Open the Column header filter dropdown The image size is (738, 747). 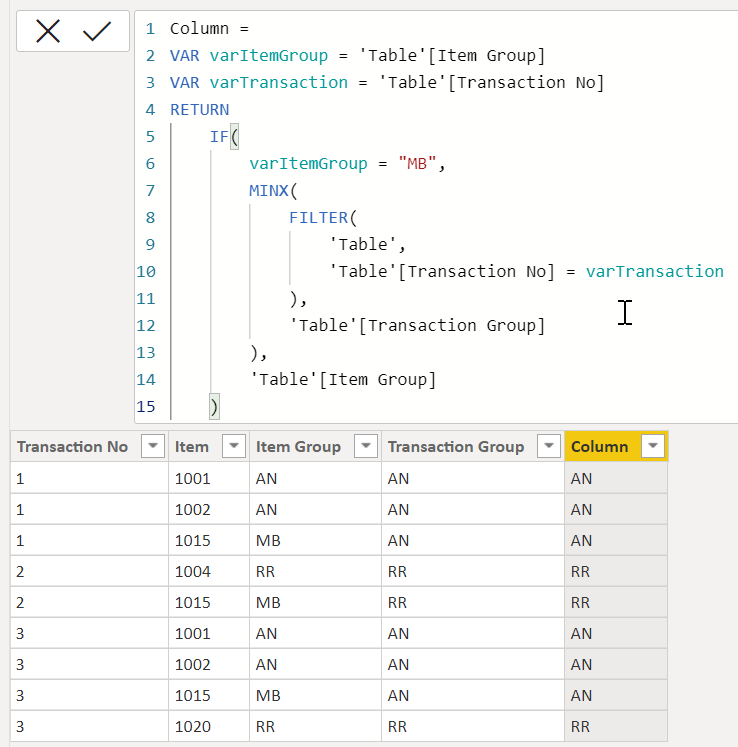pyautogui.click(x=653, y=446)
